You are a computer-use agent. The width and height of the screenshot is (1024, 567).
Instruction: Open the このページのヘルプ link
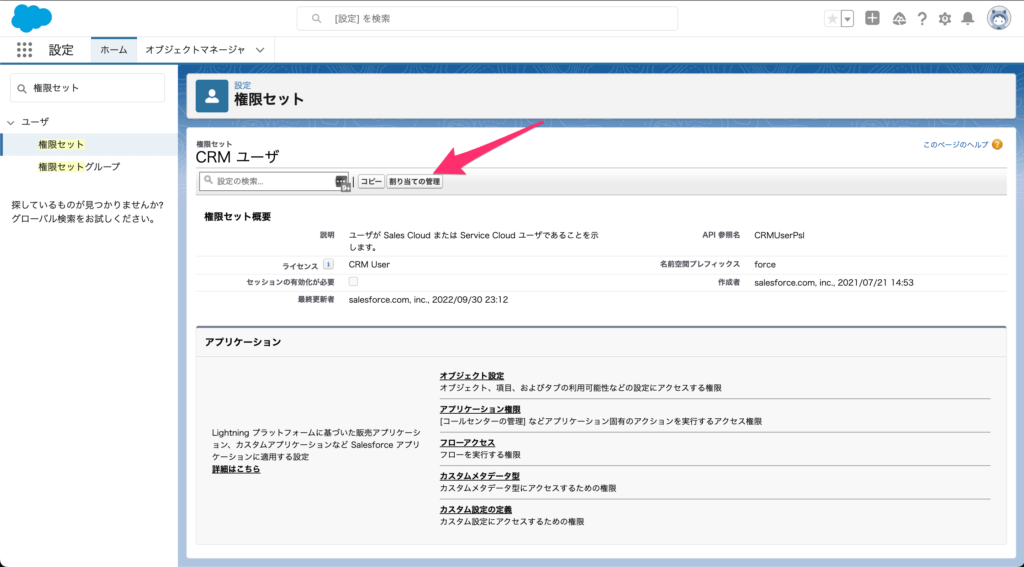click(955, 144)
